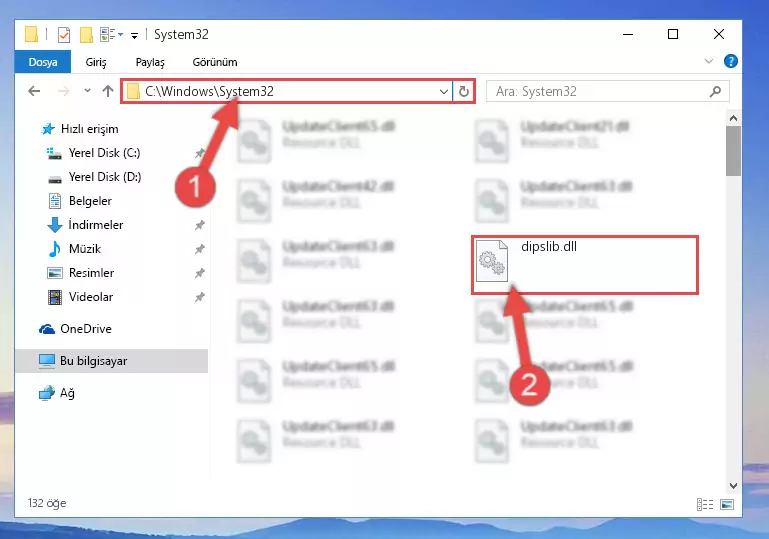769x539 pixels.
Task: Go back with the left arrow
Action: tap(34, 91)
